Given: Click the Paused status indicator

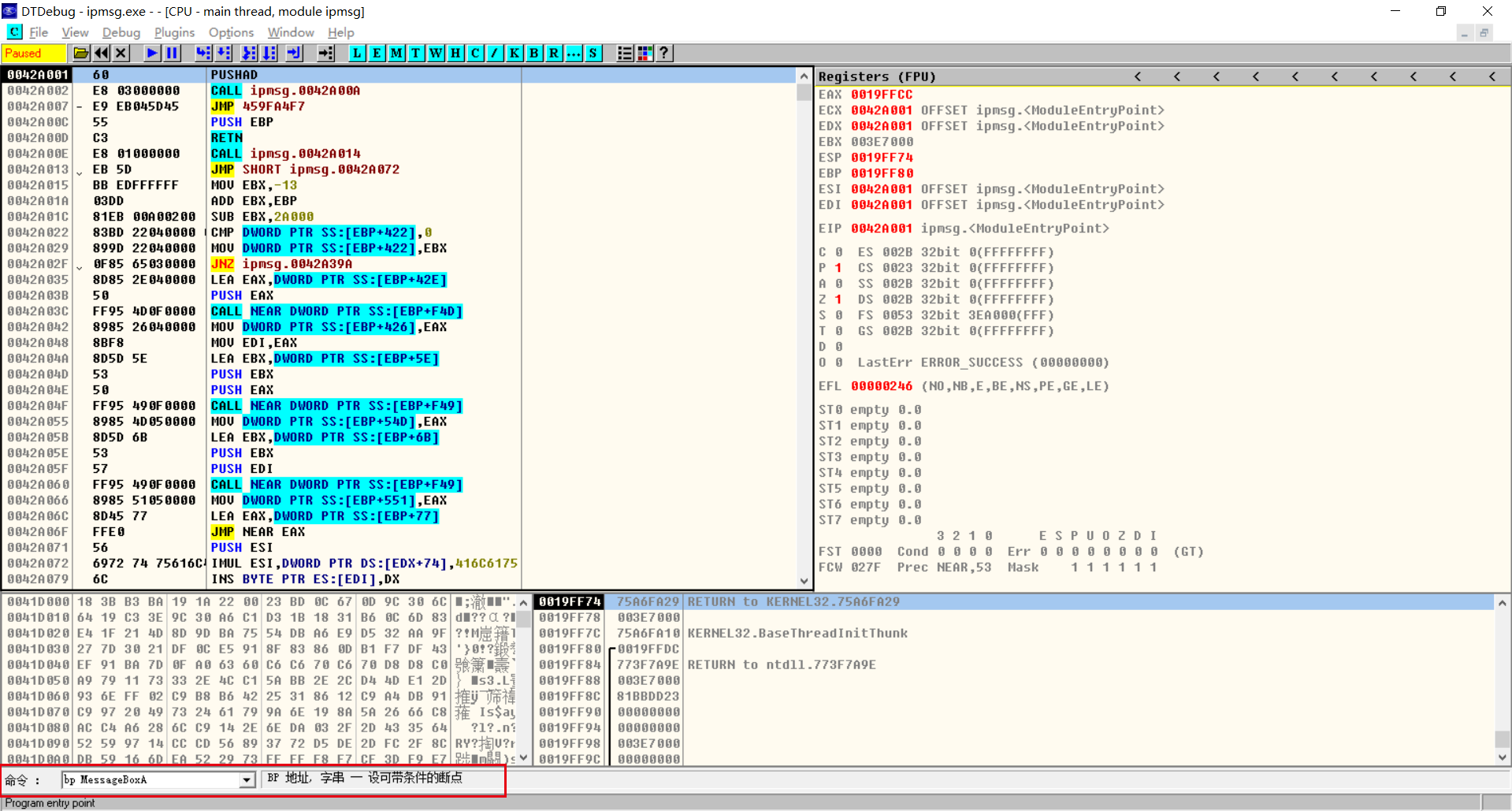Looking at the screenshot, I should pyautogui.click(x=34, y=54).
